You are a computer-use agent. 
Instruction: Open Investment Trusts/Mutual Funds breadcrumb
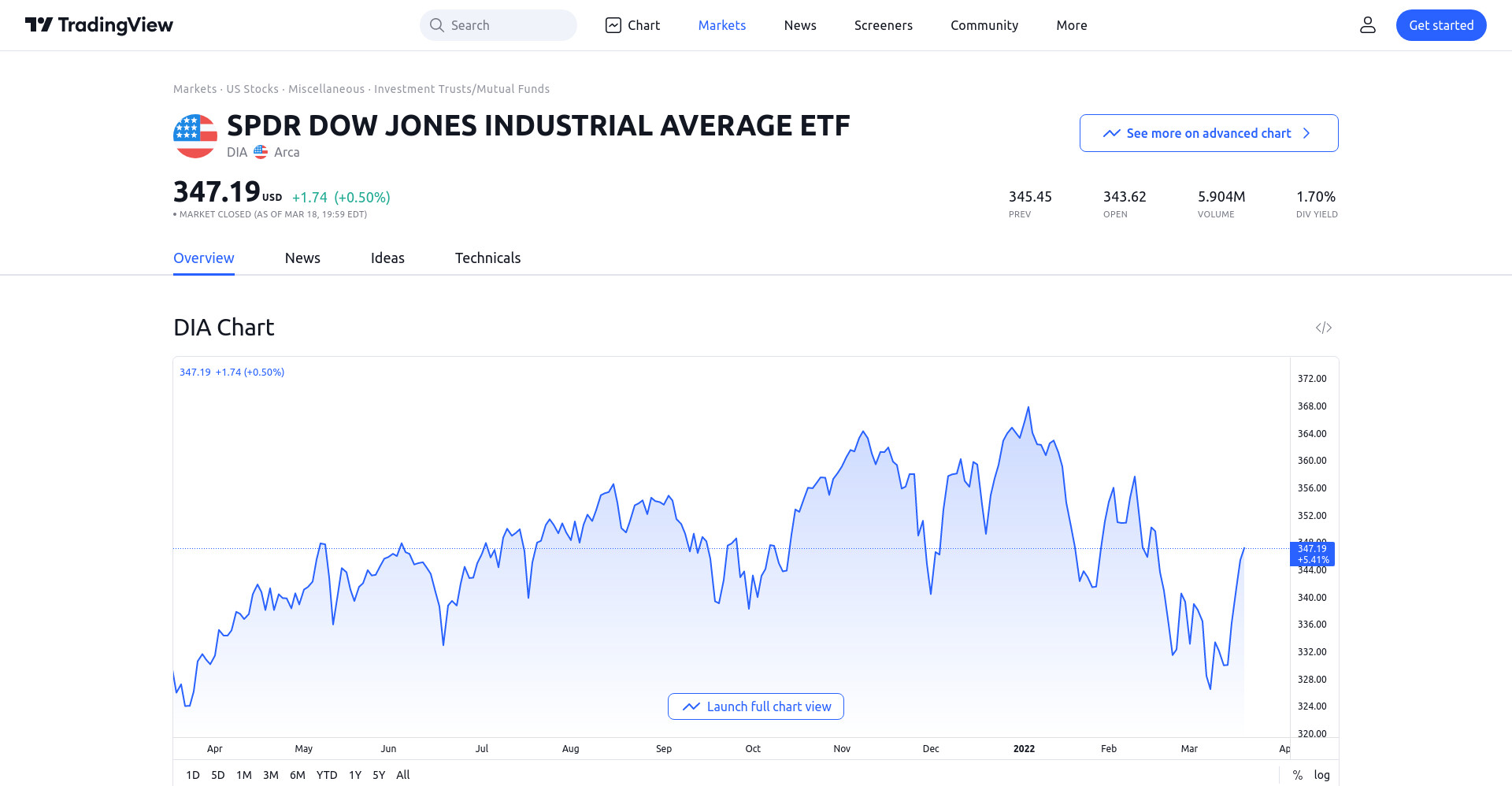point(461,89)
